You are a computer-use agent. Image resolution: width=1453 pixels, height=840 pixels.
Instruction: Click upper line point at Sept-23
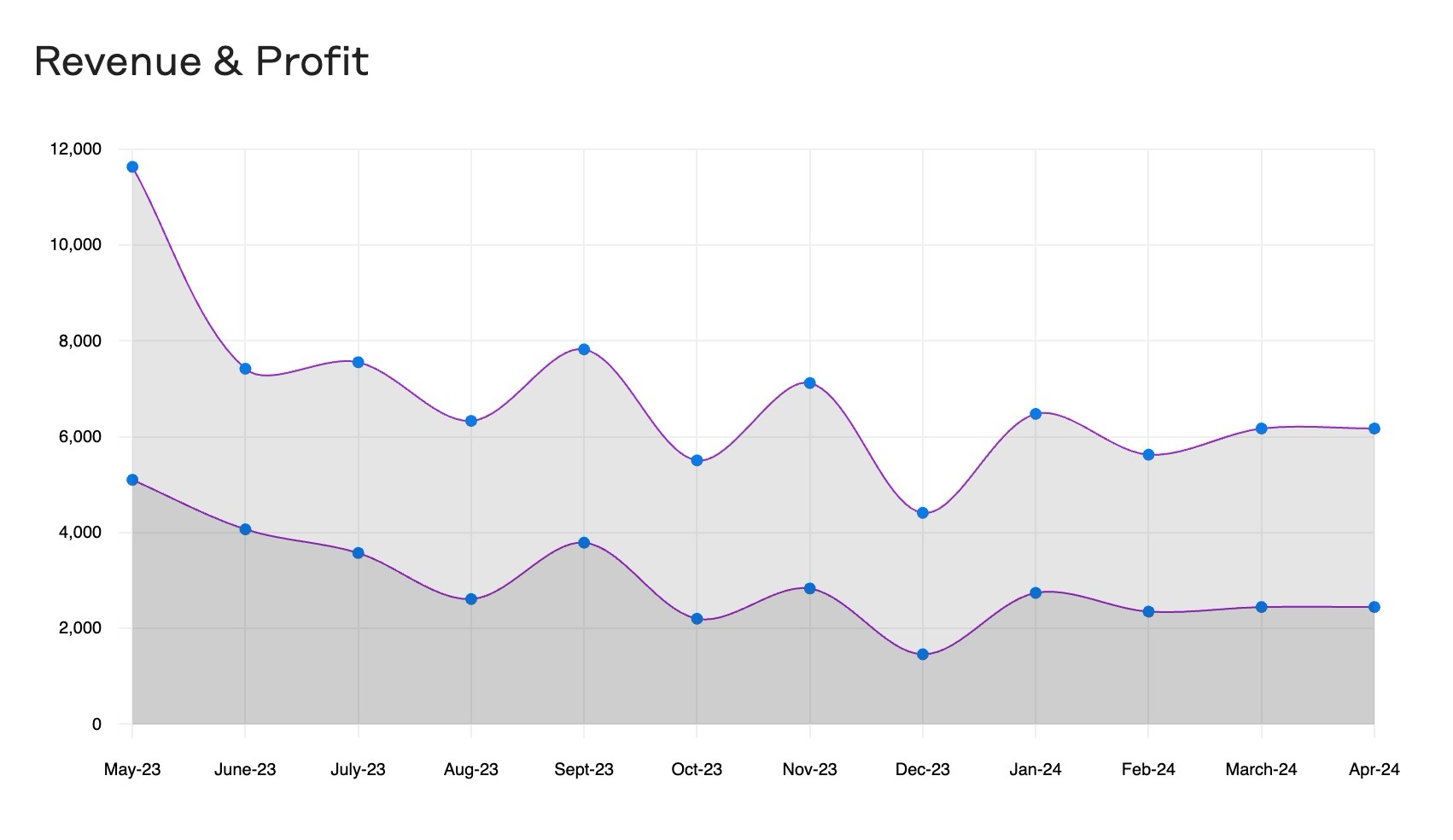pyautogui.click(x=584, y=349)
